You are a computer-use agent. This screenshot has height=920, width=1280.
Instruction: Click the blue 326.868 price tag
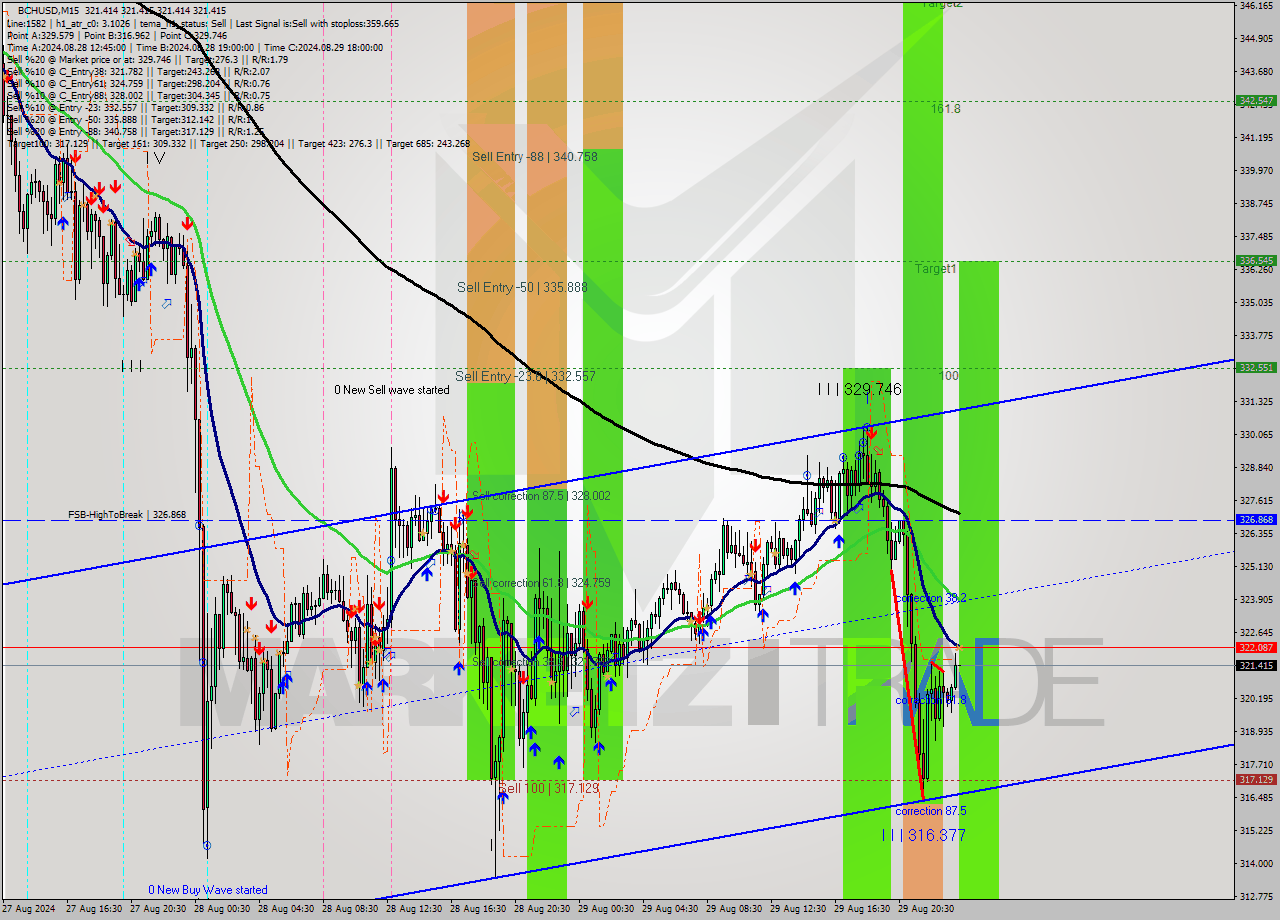(1256, 520)
